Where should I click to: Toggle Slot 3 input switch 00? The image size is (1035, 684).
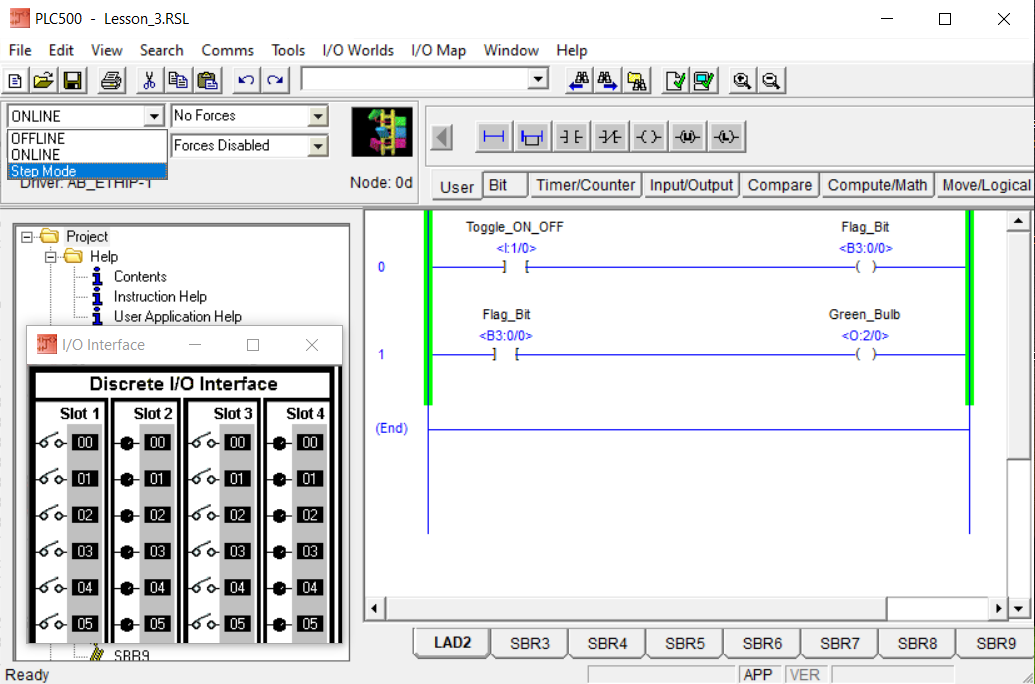[x=204, y=442]
